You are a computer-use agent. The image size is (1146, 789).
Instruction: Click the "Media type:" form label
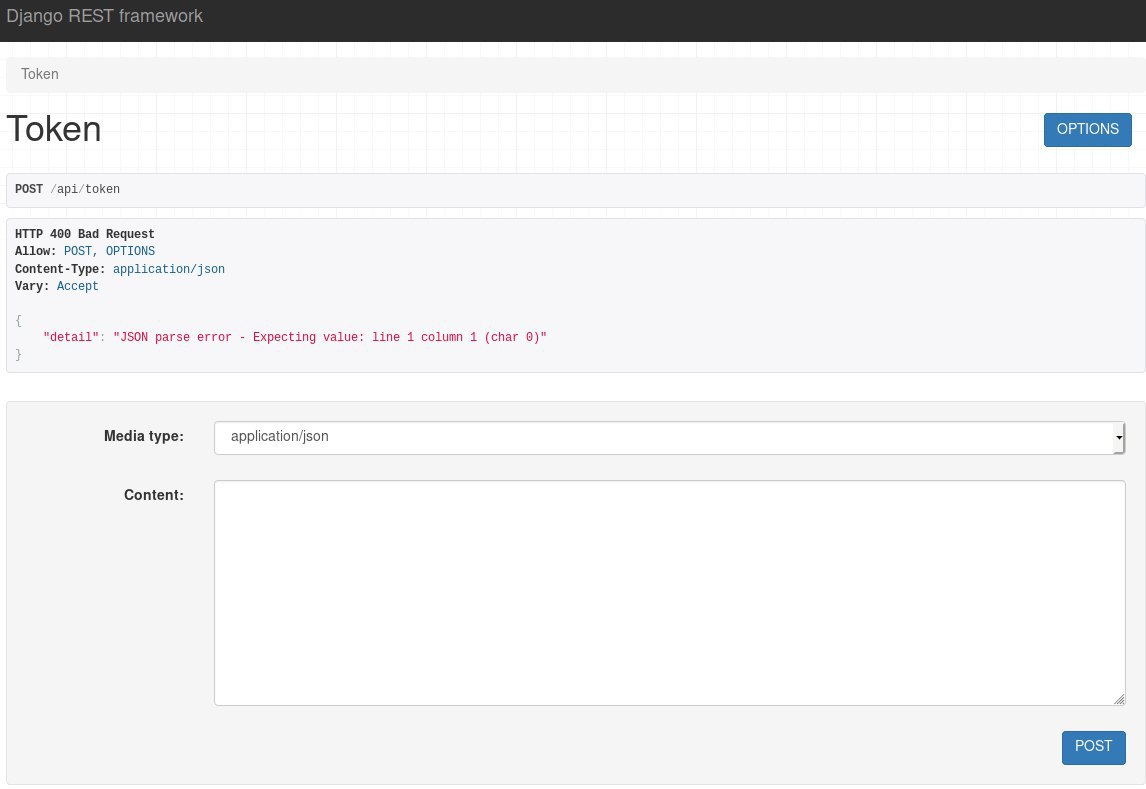pos(144,436)
